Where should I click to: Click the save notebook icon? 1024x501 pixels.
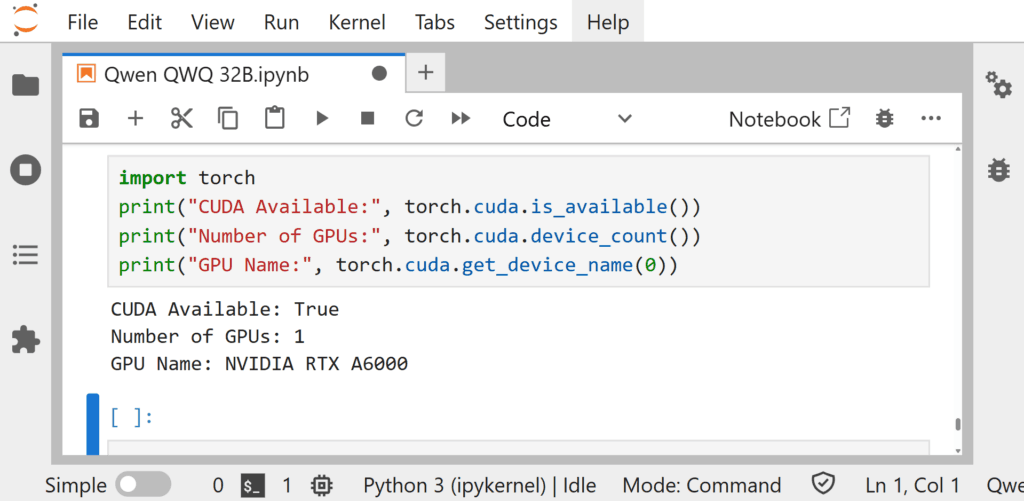[89, 119]
